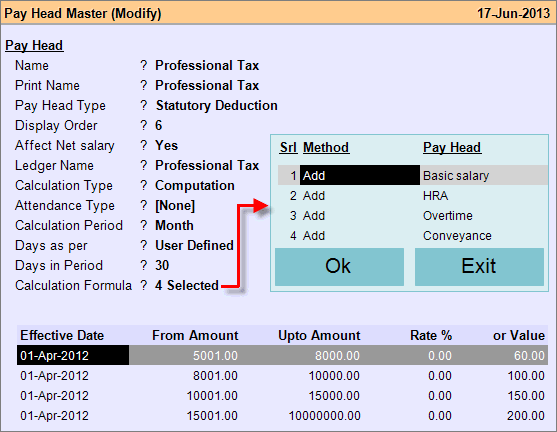Open Pay Head Type Statutory Deduction field
This screenshot has height=432, width=557.
[x=217, y=106]
